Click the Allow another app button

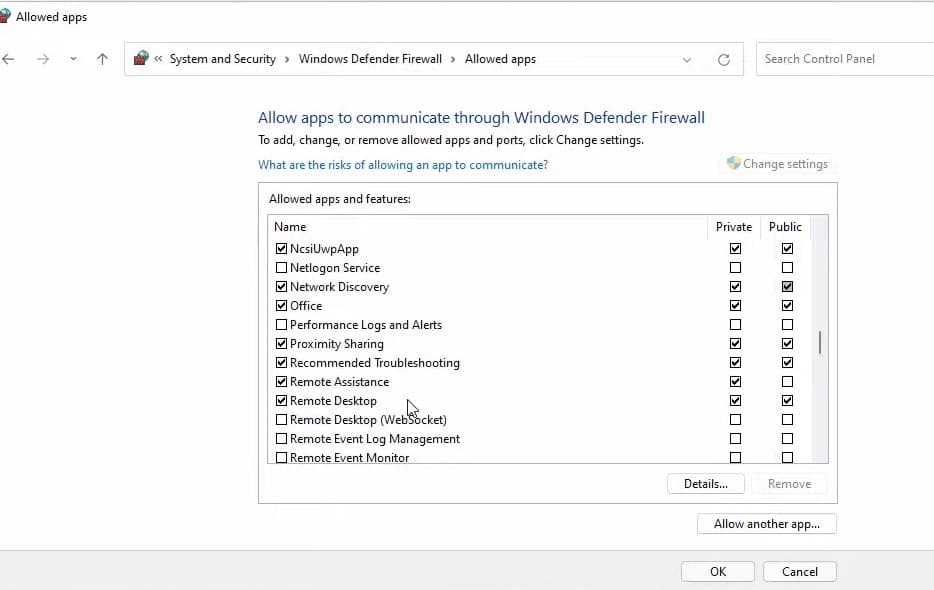[766, 524]
